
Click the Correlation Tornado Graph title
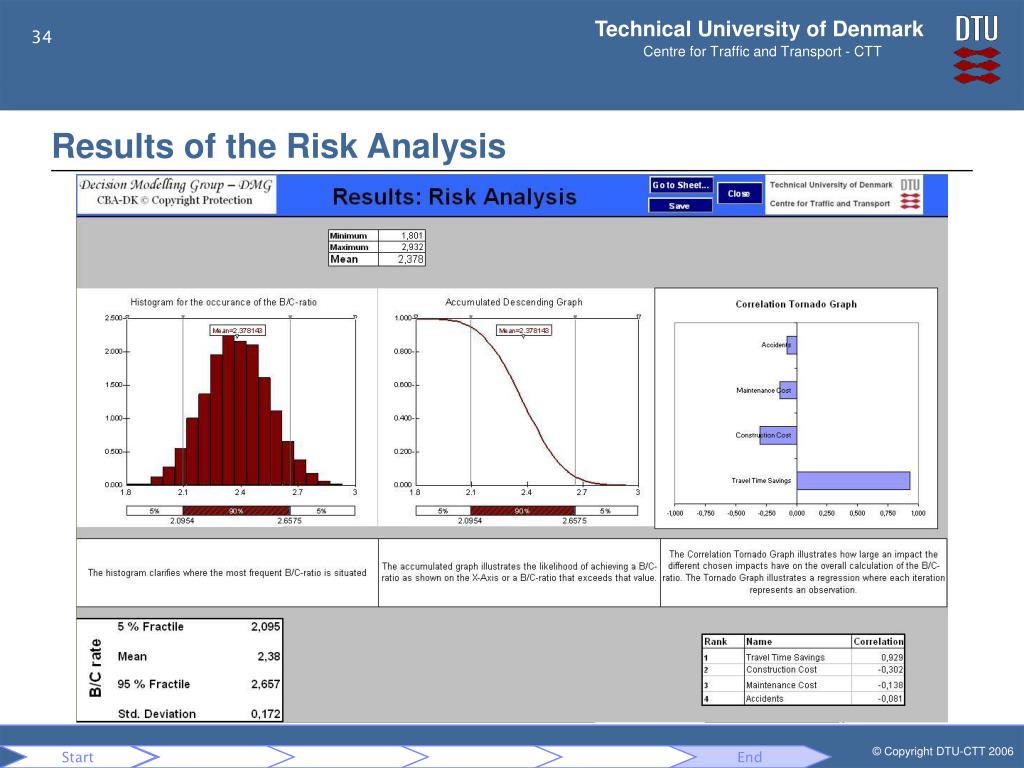[795, 304]
